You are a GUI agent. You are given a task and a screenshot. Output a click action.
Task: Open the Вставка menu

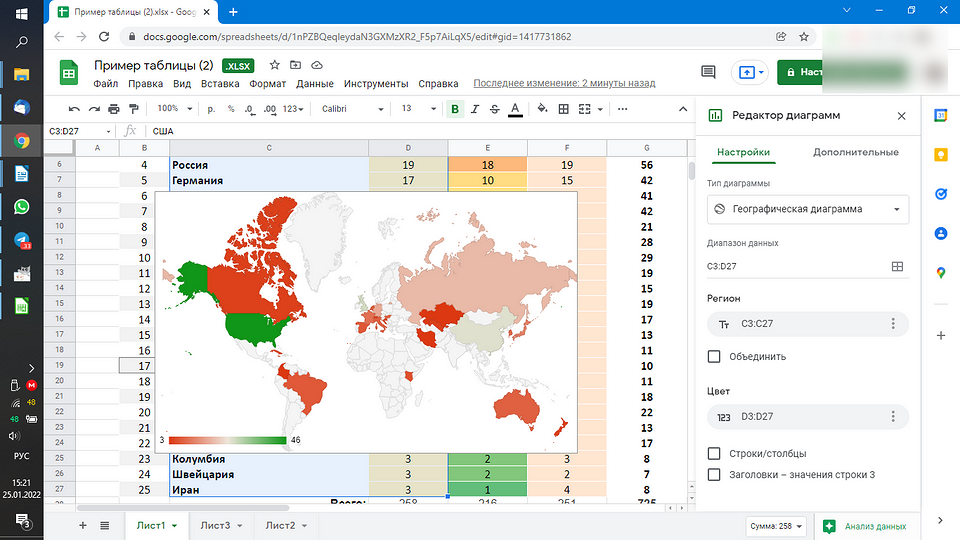[220, 84]
